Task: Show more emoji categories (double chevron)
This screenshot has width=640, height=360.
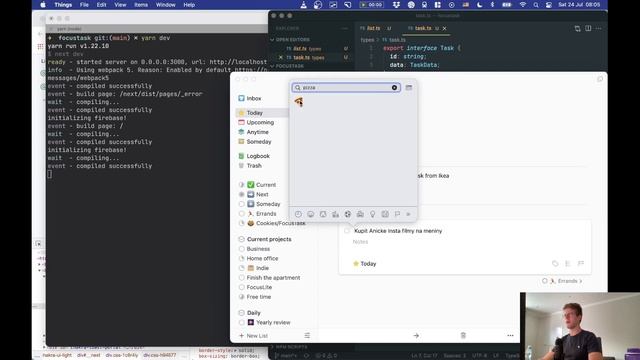Action: coord(409,214)
